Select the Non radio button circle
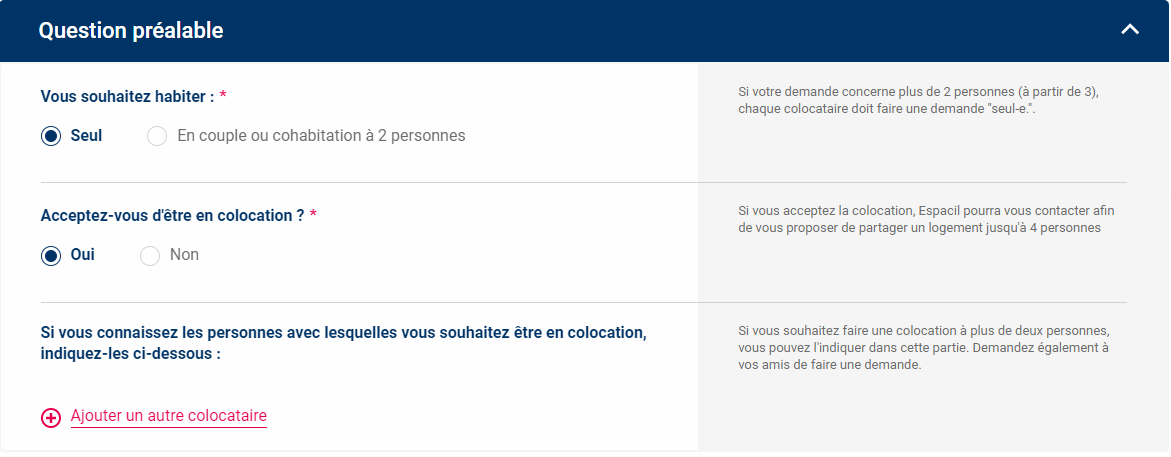The height and width of the screenshot is (457, 1171). [x=150, y=255]
